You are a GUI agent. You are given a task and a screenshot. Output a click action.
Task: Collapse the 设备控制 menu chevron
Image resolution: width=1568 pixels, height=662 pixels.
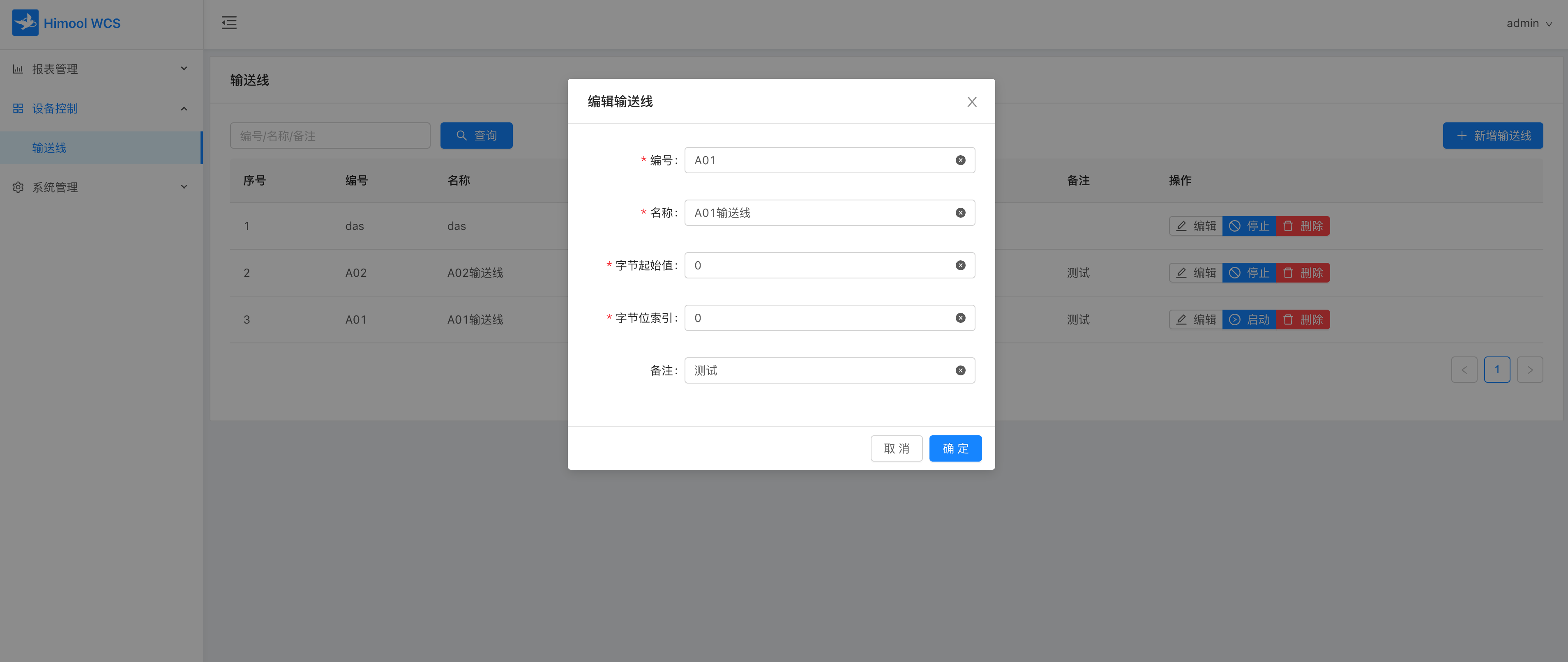click(x=184, y=108)
